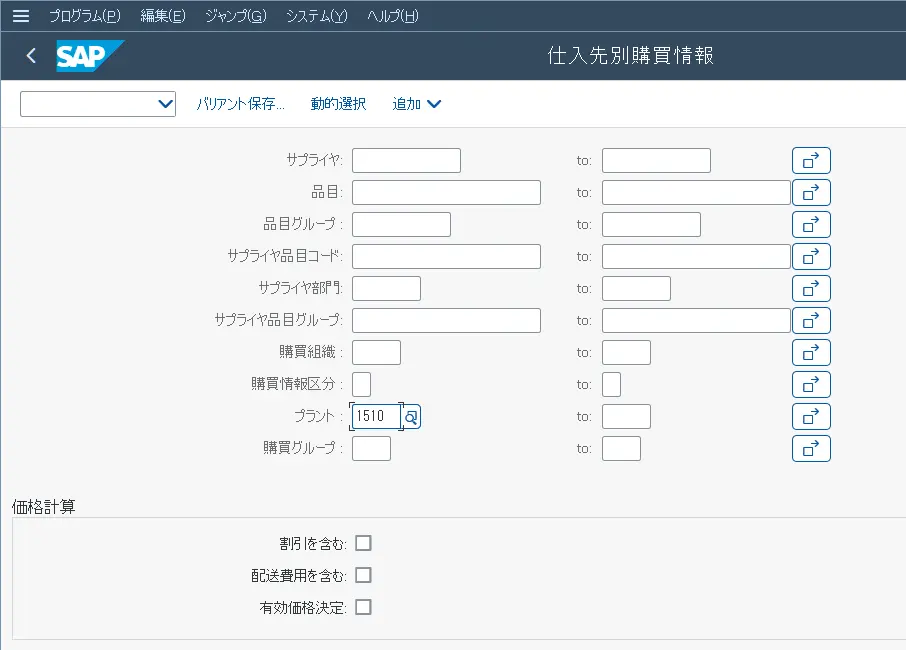Click the サプライヤ from input field

406,161
